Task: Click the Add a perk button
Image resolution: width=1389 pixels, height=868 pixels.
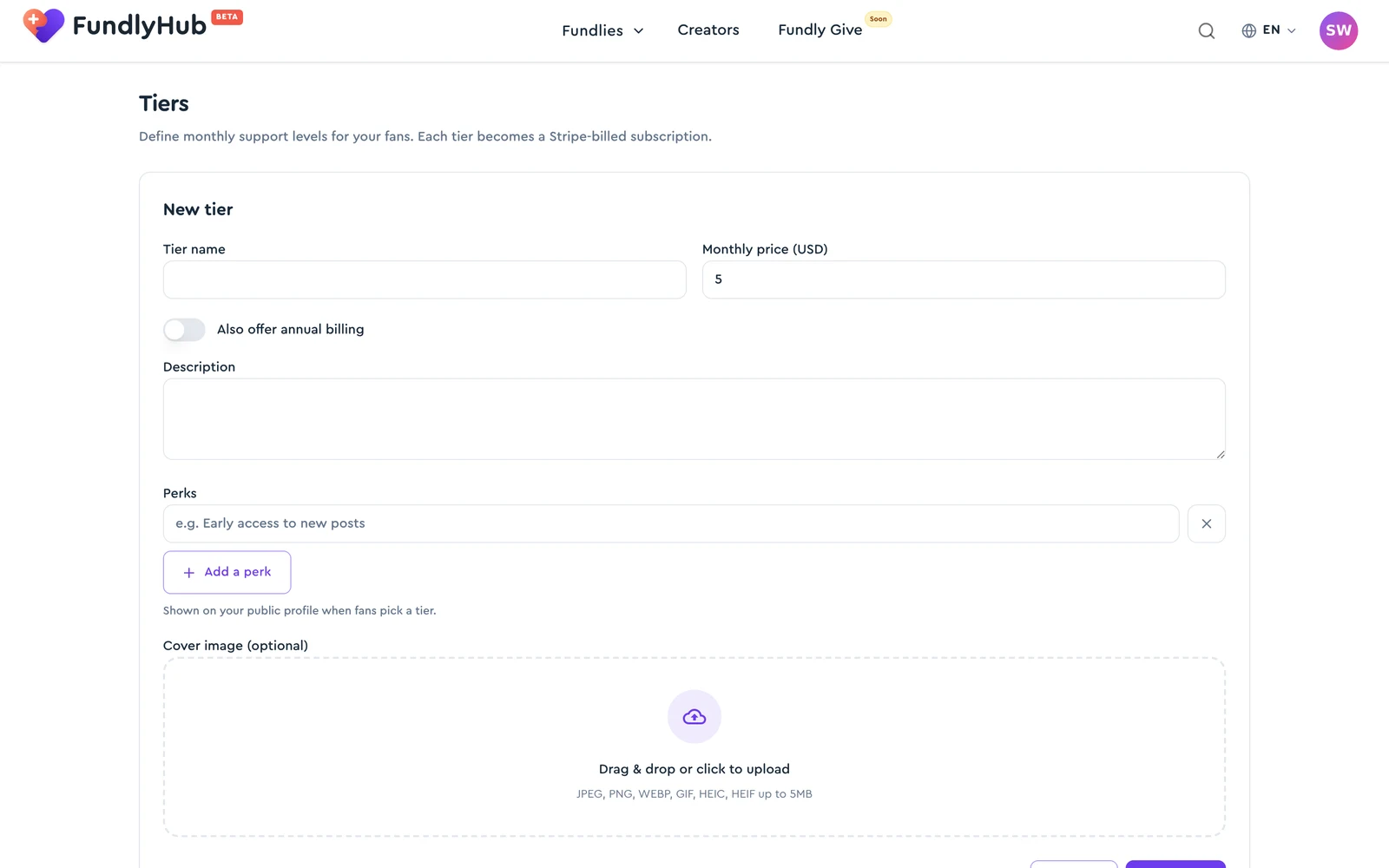Action: [227, 572]
